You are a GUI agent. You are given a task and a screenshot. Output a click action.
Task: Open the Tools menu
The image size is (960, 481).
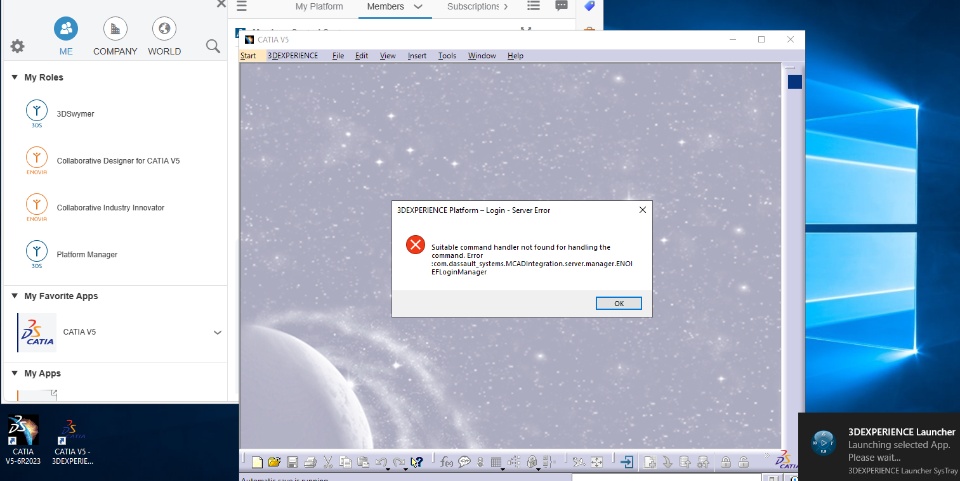click(x=447, y=56)
